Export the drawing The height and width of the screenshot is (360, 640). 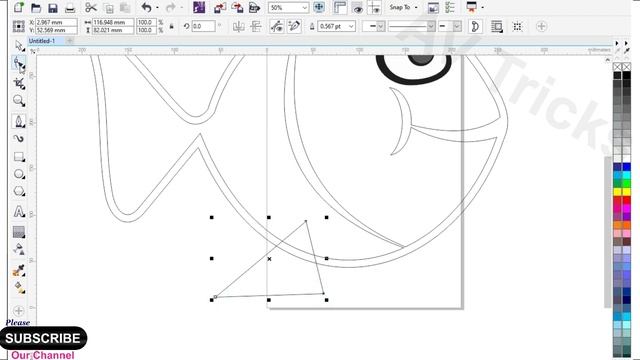tap(237, 7)
